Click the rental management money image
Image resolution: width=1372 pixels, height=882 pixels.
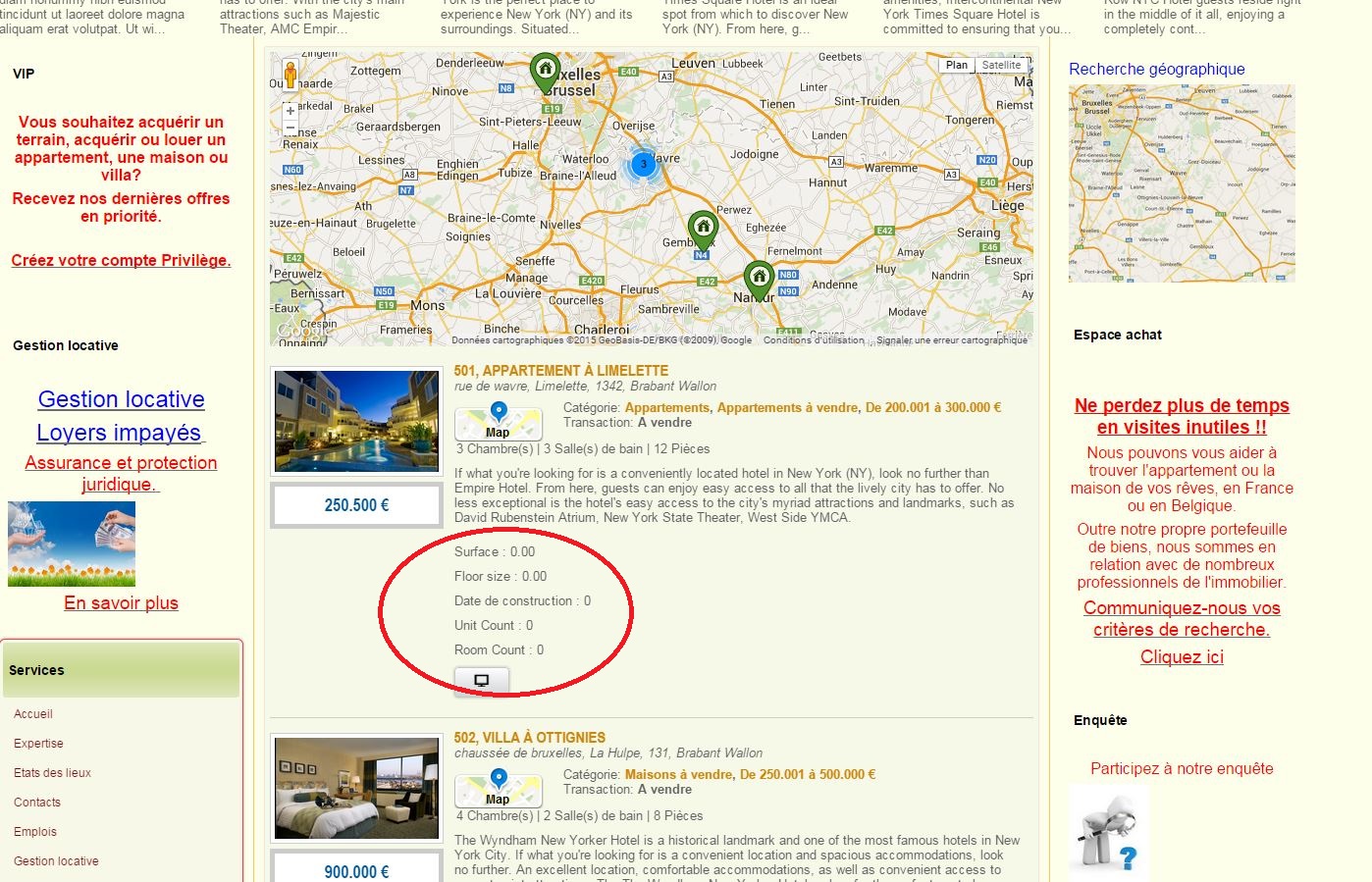(x=72, y=545)
